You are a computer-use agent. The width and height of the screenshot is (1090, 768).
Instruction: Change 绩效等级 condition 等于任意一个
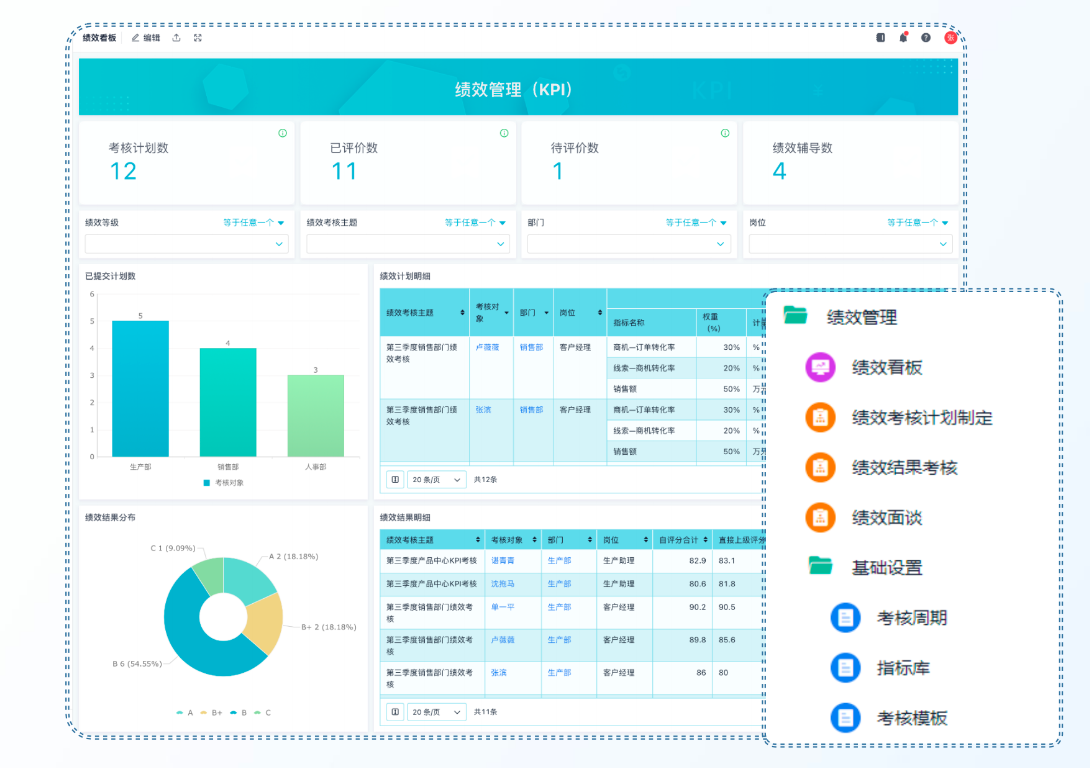click(x=254, y=222)
